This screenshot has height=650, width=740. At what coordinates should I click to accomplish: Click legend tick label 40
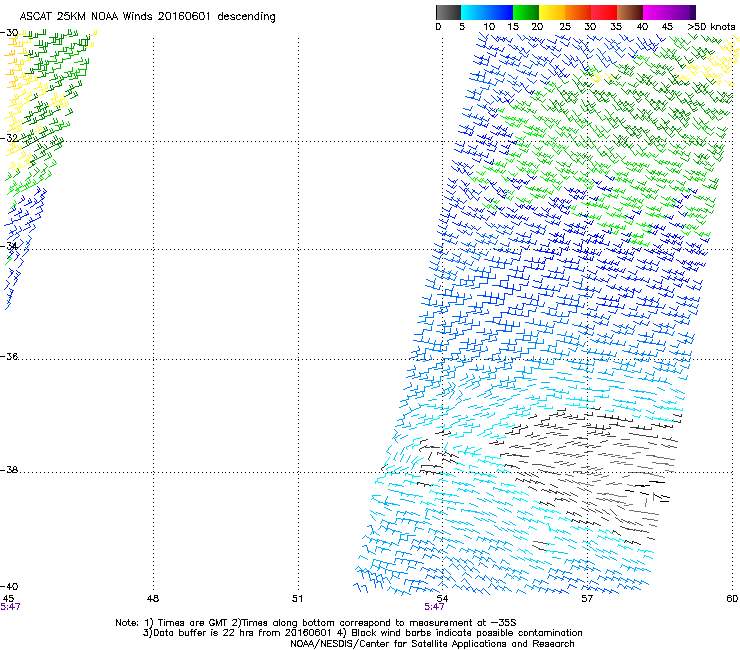pyautogui.click(x=642, y=27)
